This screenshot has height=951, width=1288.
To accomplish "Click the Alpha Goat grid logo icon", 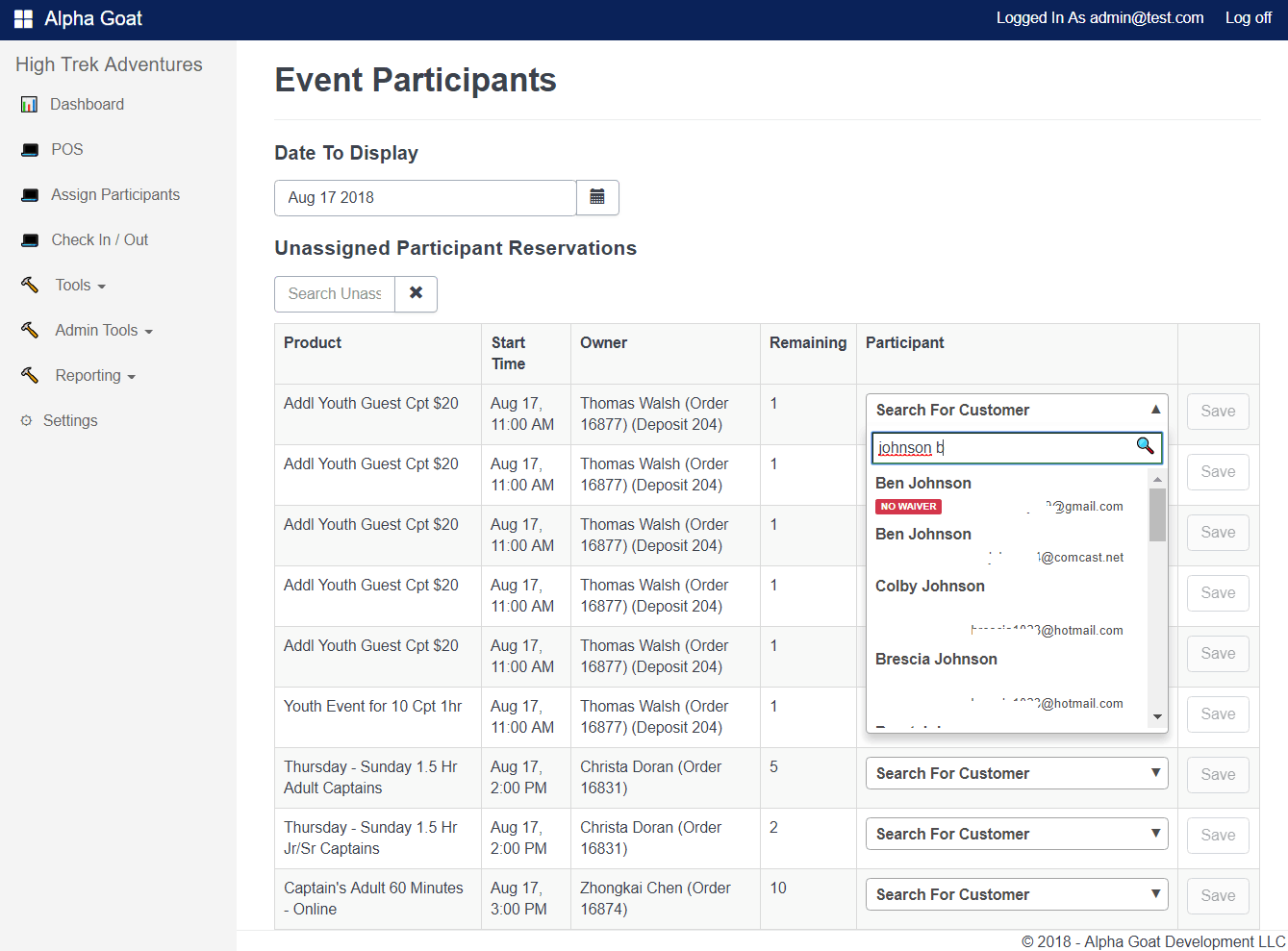I will click(23, 19).
